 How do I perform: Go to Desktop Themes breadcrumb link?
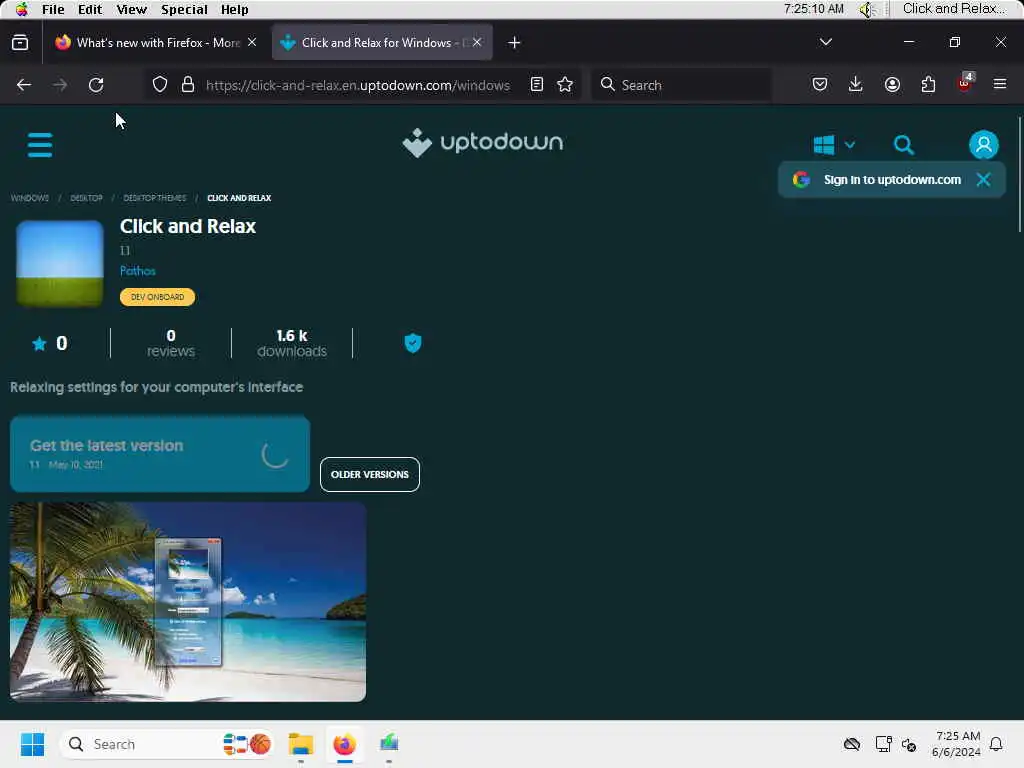click(x=155, y=198)
